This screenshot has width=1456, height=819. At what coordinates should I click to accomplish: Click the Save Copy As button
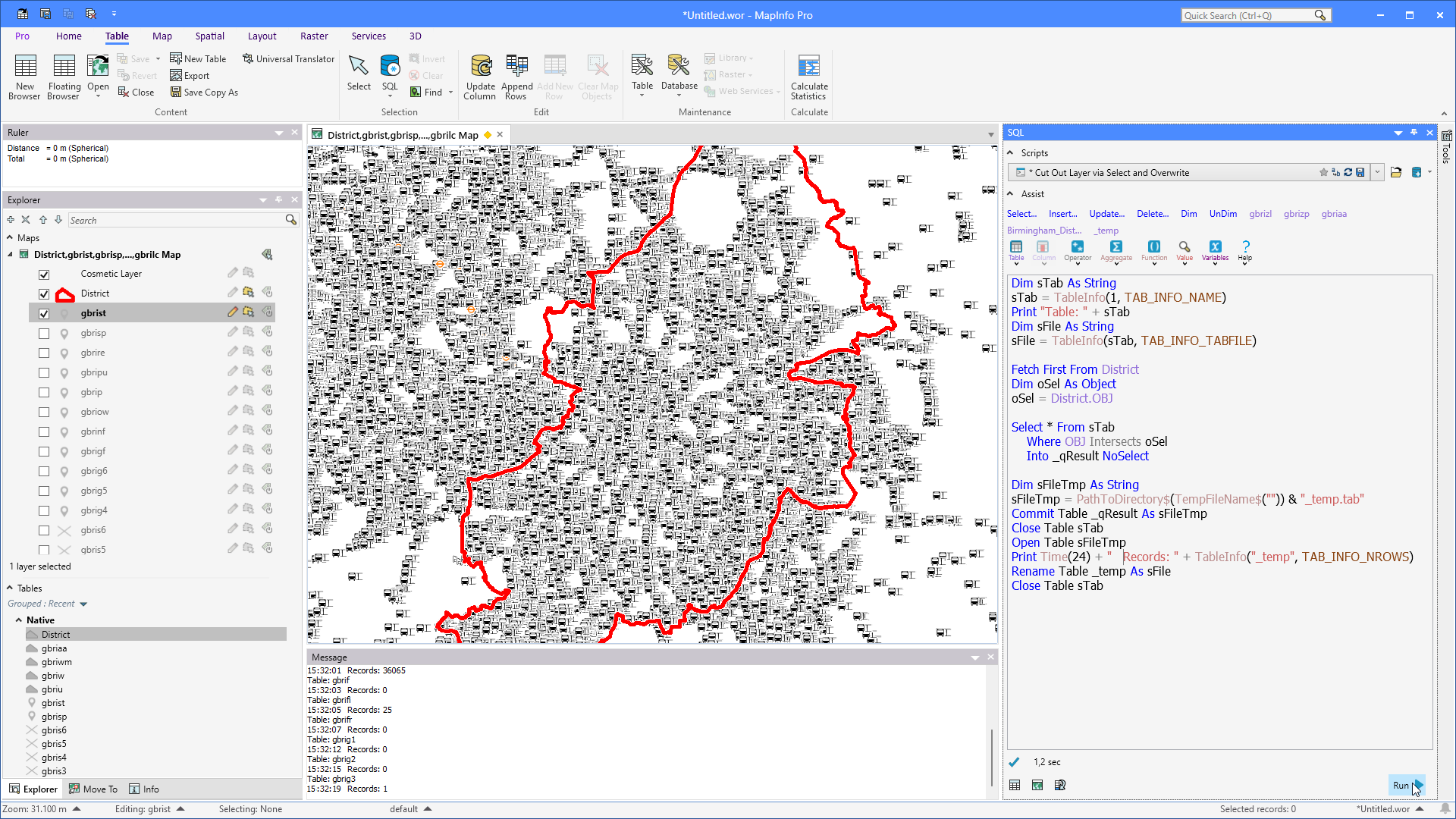point(204,93)
